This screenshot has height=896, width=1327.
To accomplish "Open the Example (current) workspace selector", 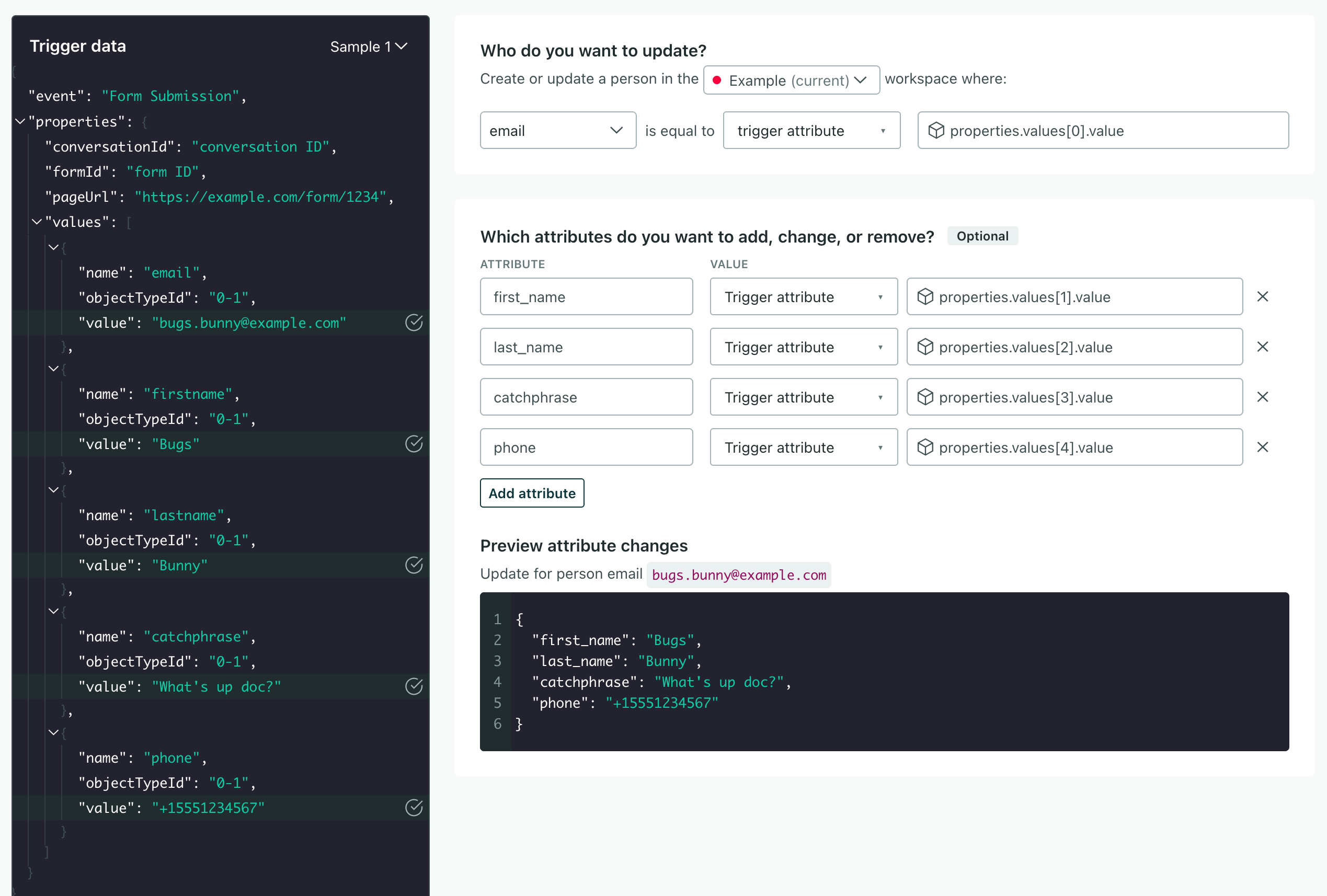I will (x=791, y=80).
